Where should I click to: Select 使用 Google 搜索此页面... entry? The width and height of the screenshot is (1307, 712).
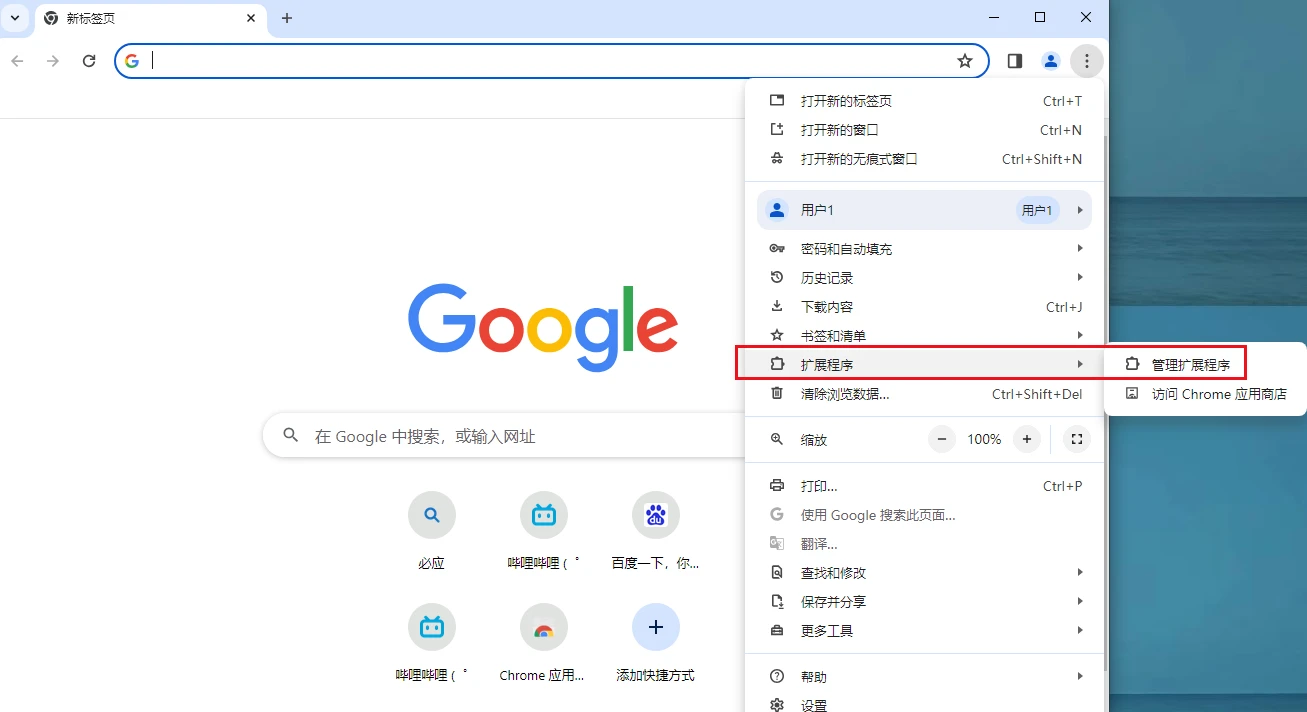click(924, 515)
